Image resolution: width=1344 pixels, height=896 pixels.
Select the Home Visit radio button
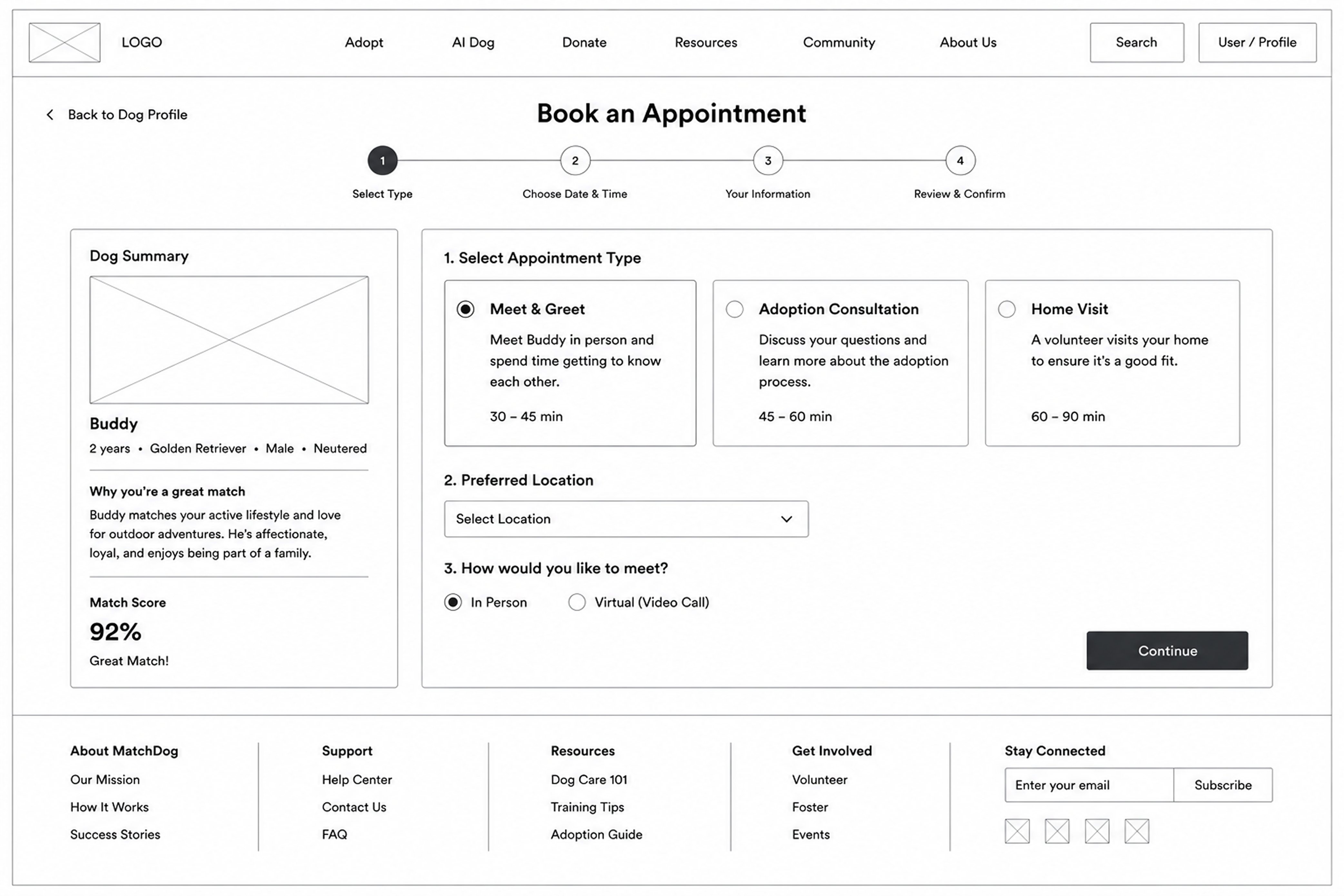click(1007, 309)
